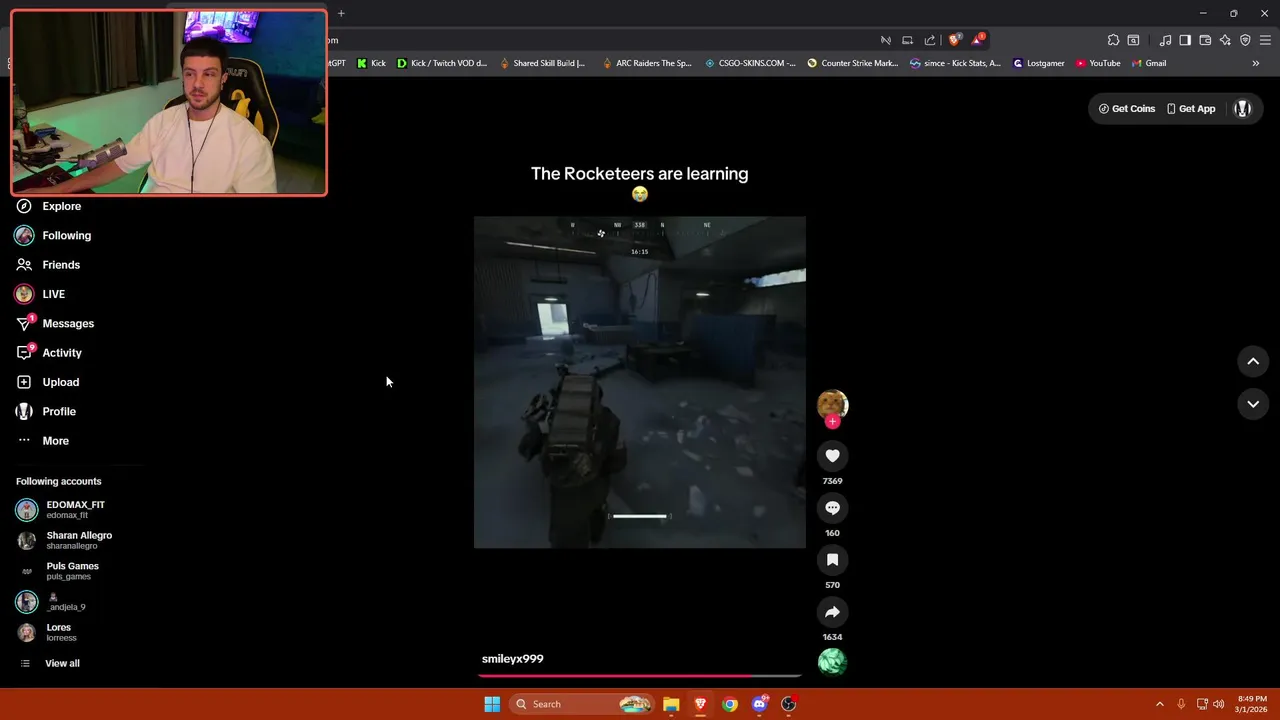Open the Kick bookmark

(x=371, y=63)
